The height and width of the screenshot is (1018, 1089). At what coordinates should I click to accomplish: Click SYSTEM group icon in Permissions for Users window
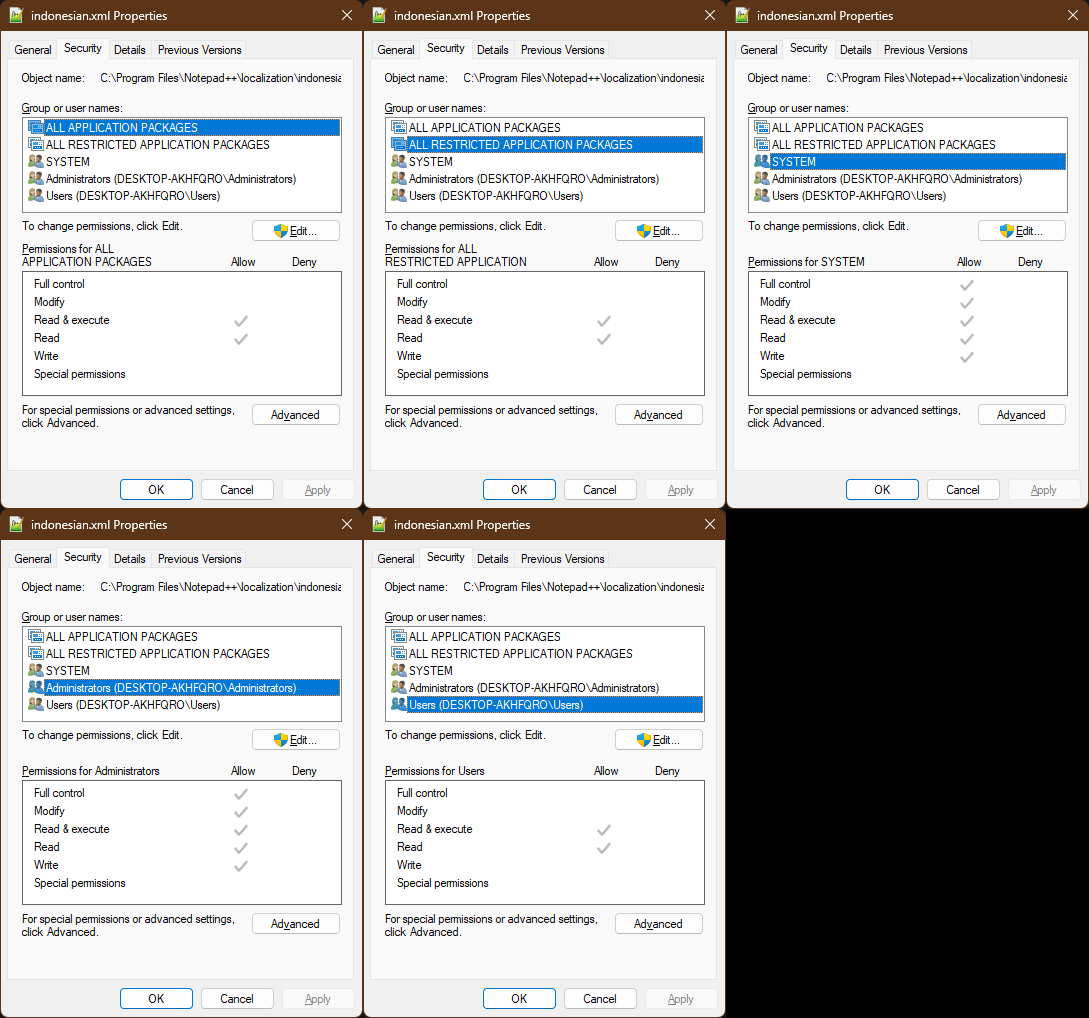(x=399, y=670)
